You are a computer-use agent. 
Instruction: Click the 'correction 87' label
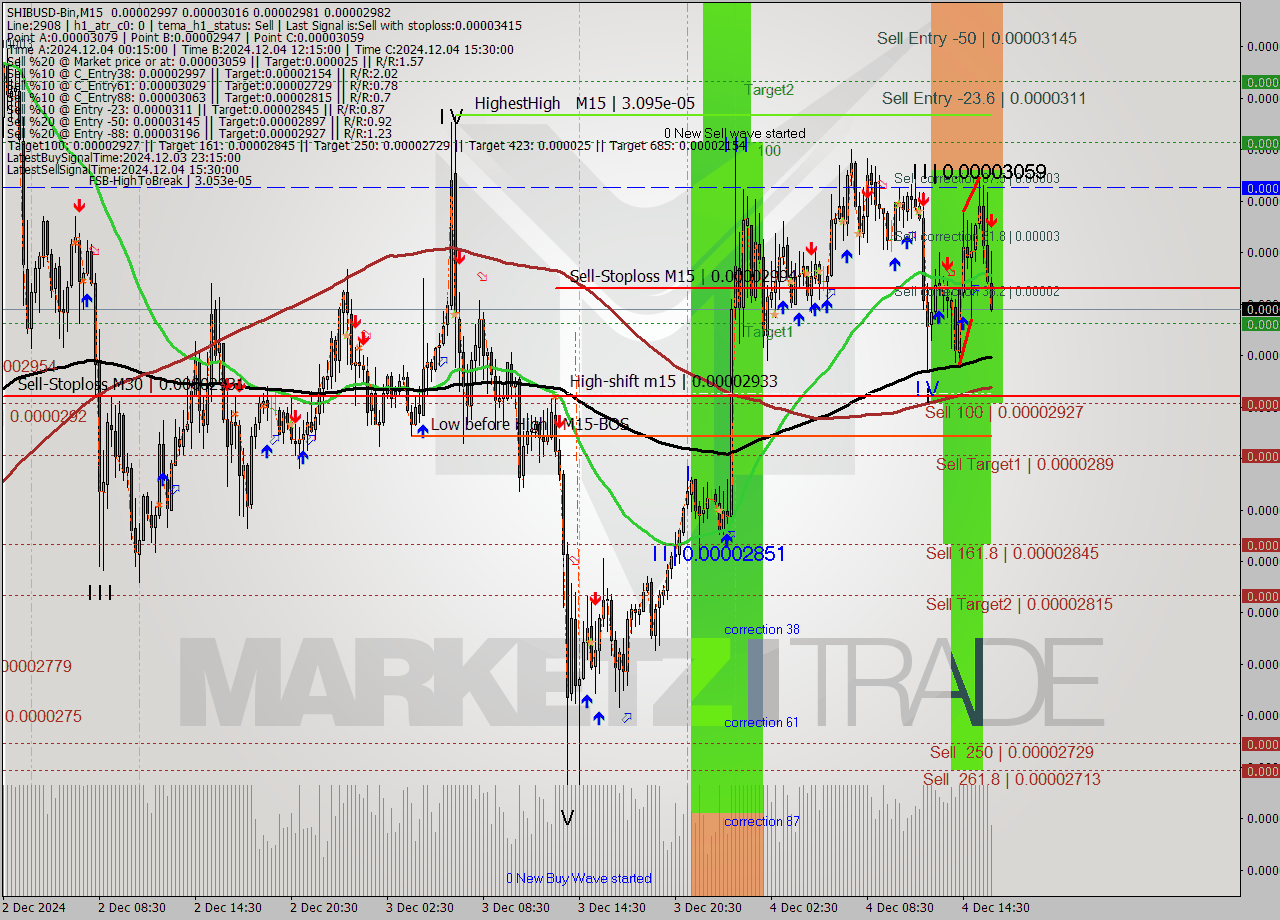762,821
